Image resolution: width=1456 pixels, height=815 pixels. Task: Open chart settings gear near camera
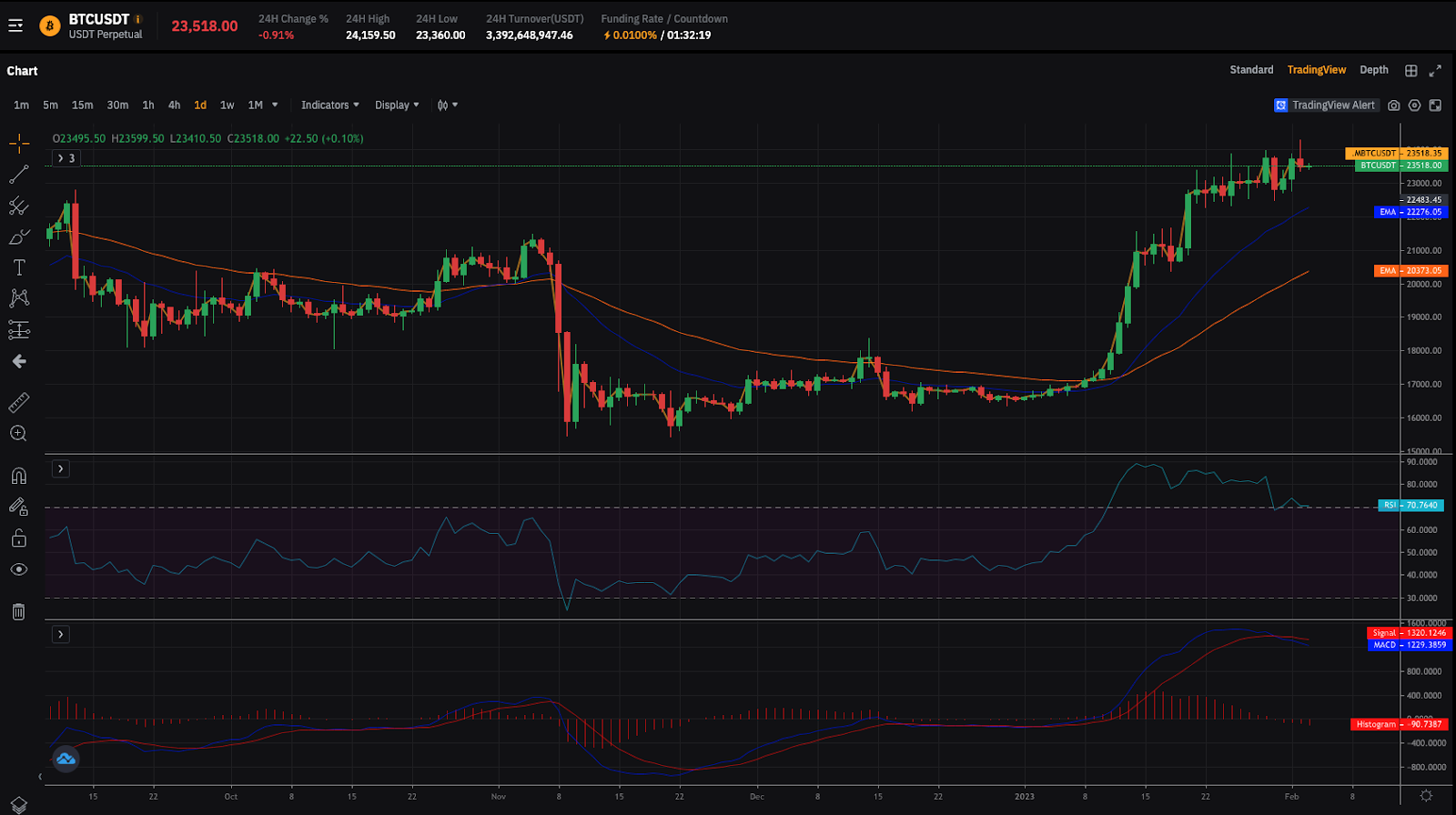[1414, 106]
